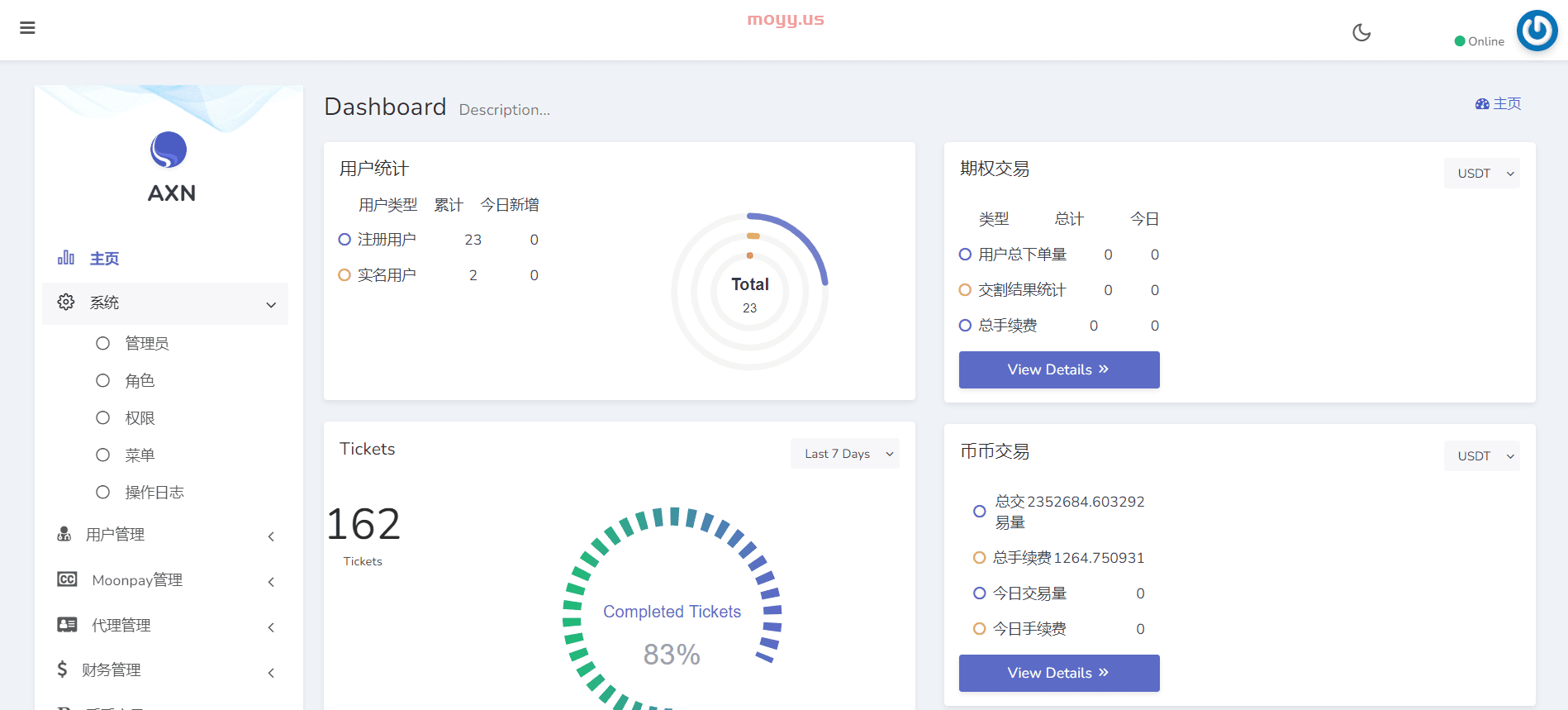Open the USDT dropdown in 期权交易
The width and height of the screenshot is (1568, 710).
tap(1482, 173)
